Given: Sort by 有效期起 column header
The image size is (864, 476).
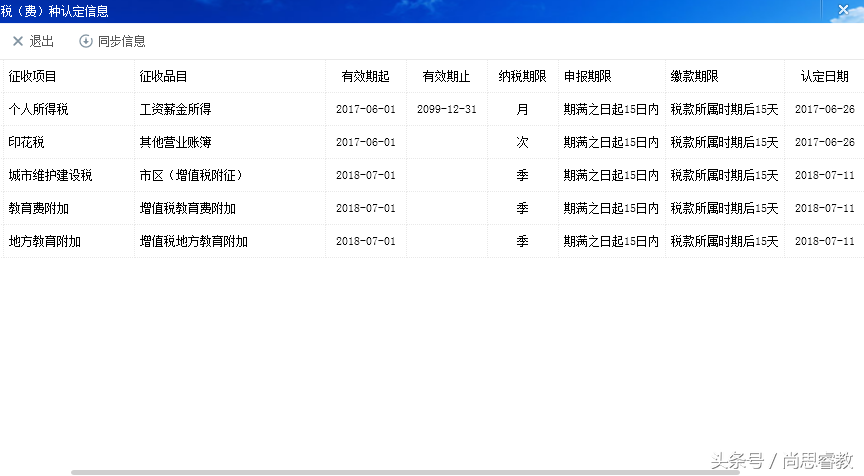Looking at the screenshot, I should pos(365,76).
